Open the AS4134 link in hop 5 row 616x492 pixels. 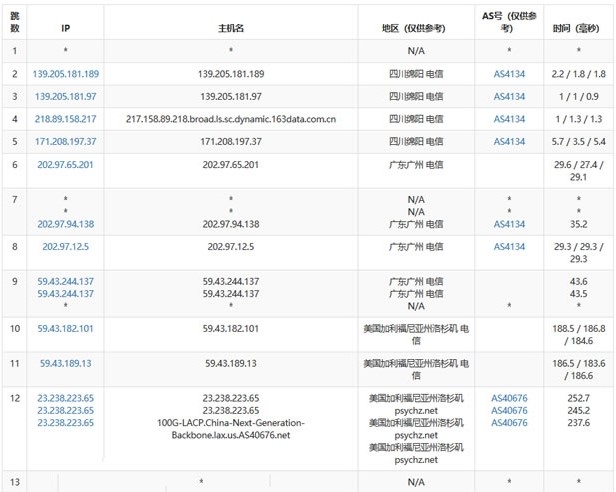click(508, 141)
